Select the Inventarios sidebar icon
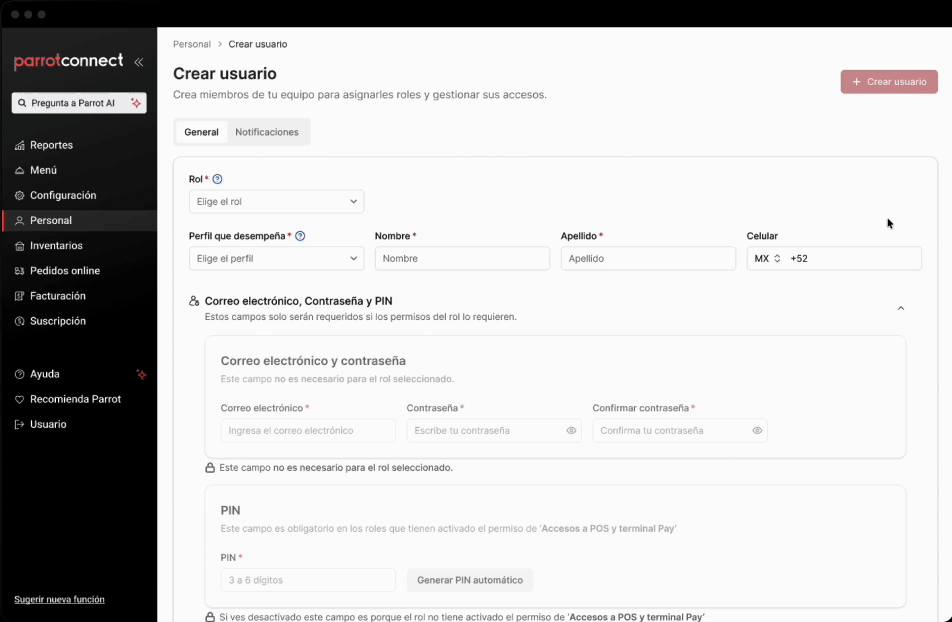The image size is (952, 622). click(x=20, y=245)
